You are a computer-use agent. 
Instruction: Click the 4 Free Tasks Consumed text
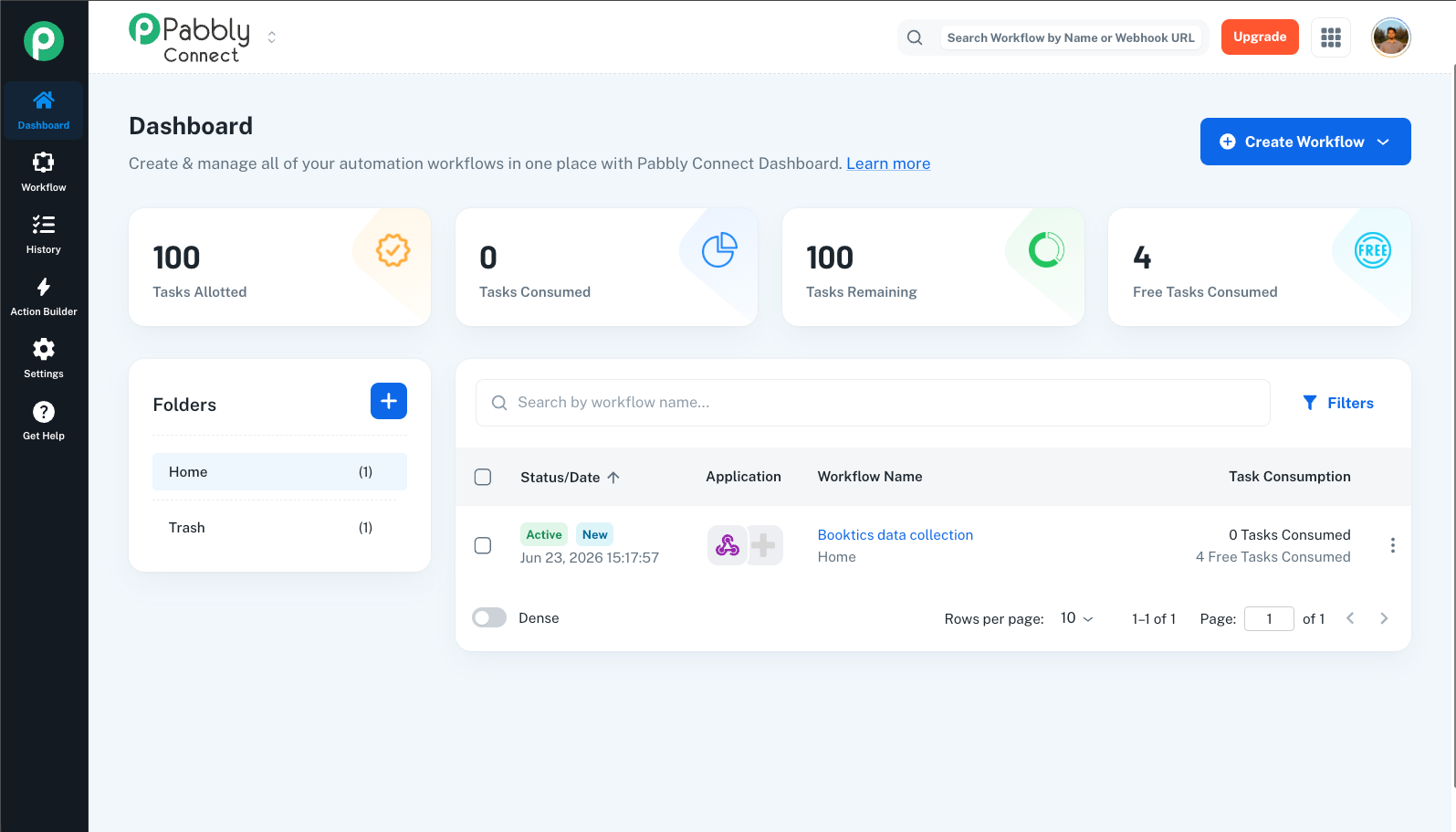point(1273,557)
